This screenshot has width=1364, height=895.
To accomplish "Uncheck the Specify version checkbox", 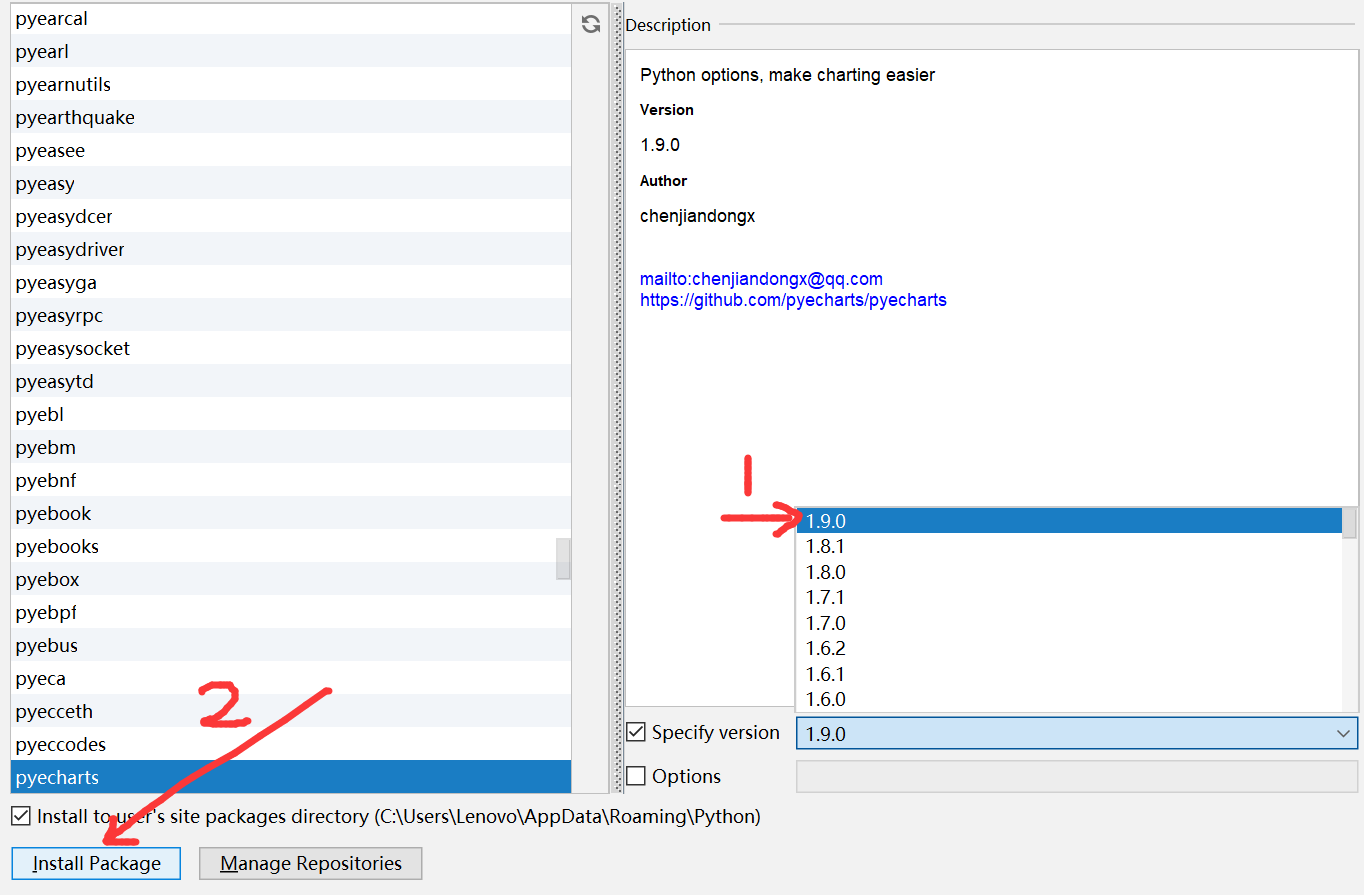I will click(637, 732).
